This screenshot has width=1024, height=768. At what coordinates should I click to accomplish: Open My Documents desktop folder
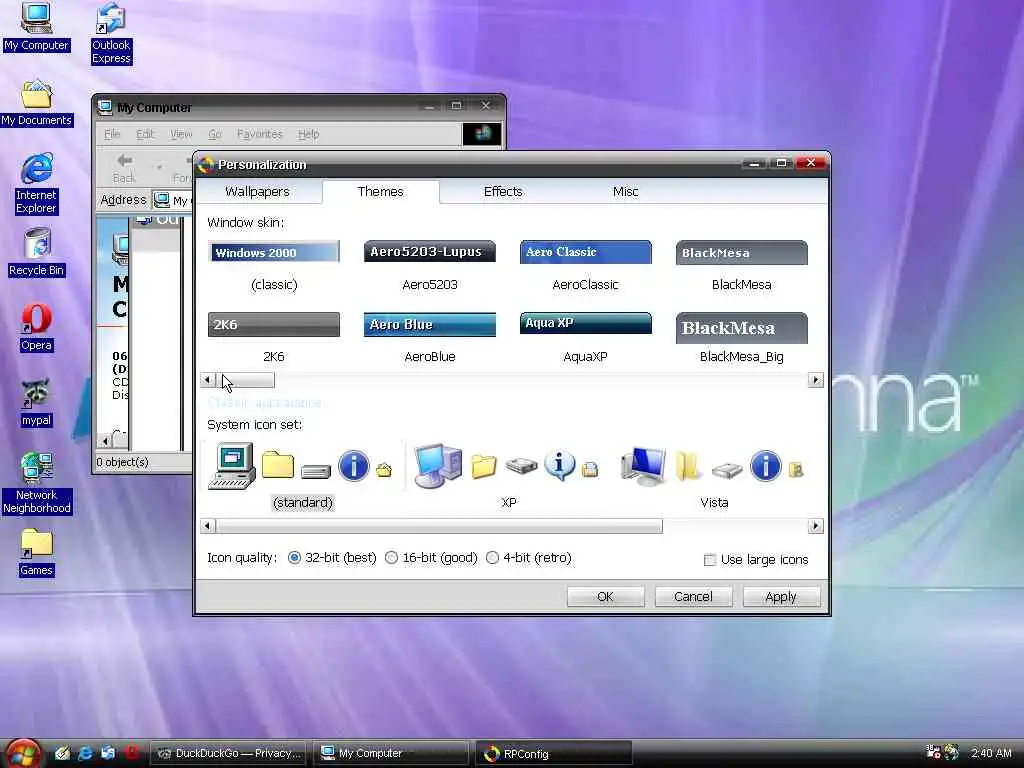coord(37,103)
